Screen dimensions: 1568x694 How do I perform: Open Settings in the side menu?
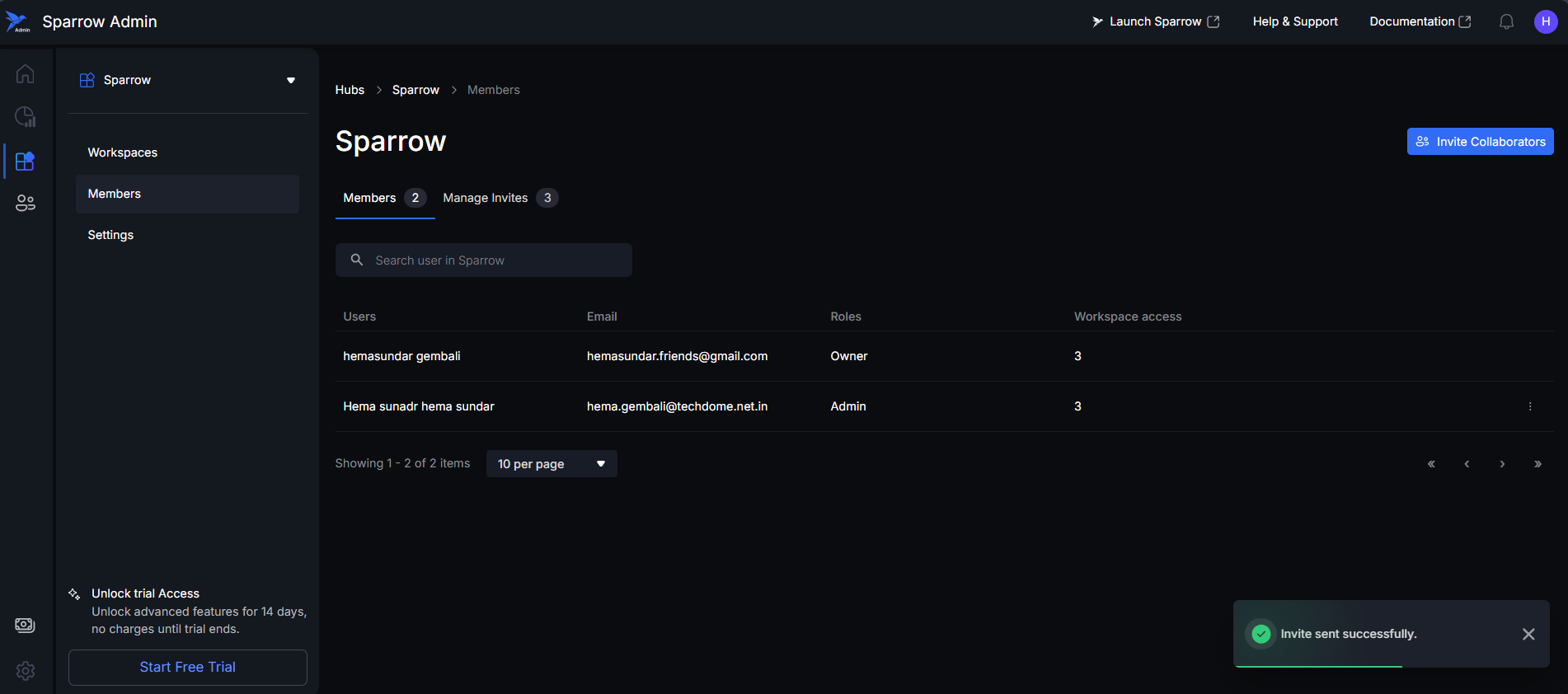110,235
